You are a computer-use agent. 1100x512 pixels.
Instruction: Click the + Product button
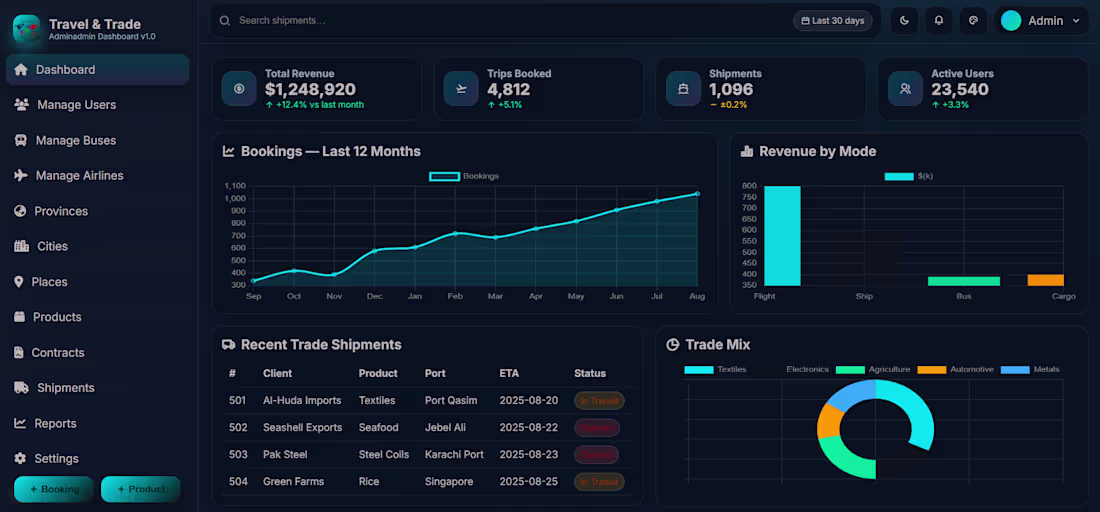click(x=141, y=489)
